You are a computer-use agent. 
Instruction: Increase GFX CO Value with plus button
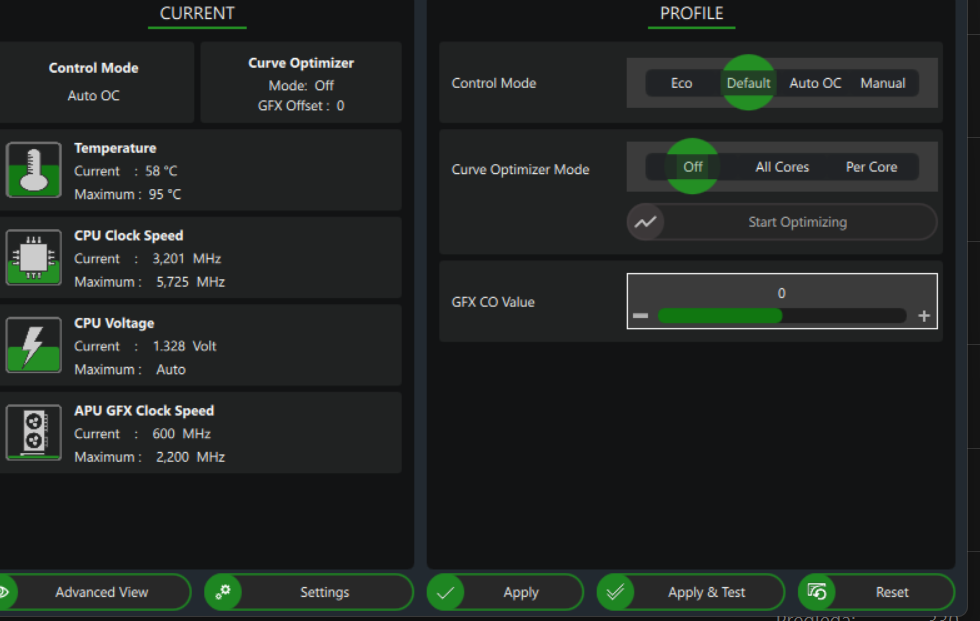[924, 316]
